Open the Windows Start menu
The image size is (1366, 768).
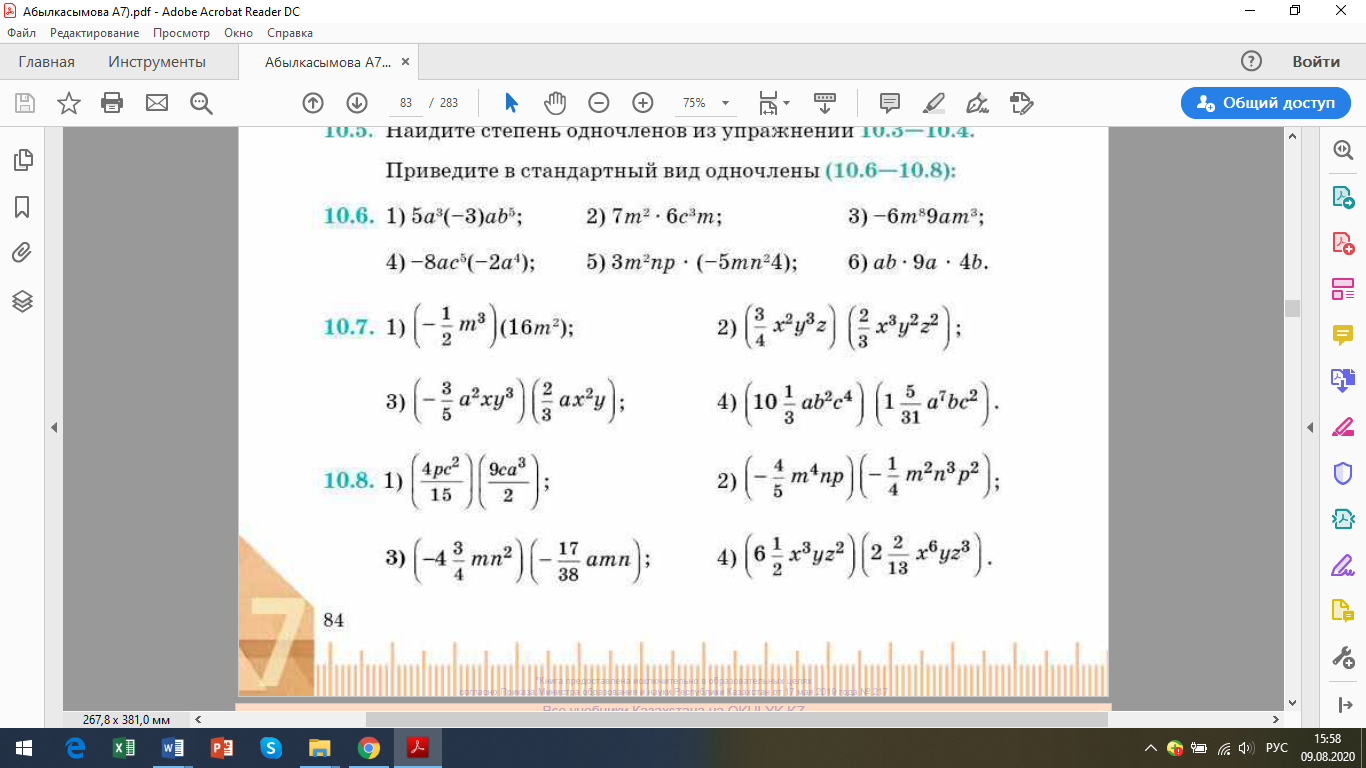24,748
